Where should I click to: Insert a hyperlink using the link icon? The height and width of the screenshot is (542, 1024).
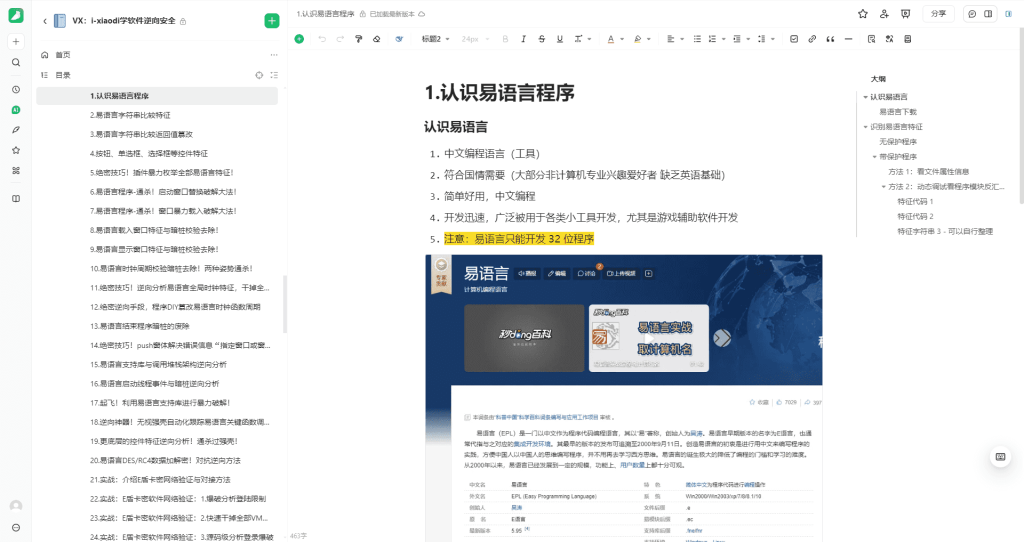coord(811,39)
